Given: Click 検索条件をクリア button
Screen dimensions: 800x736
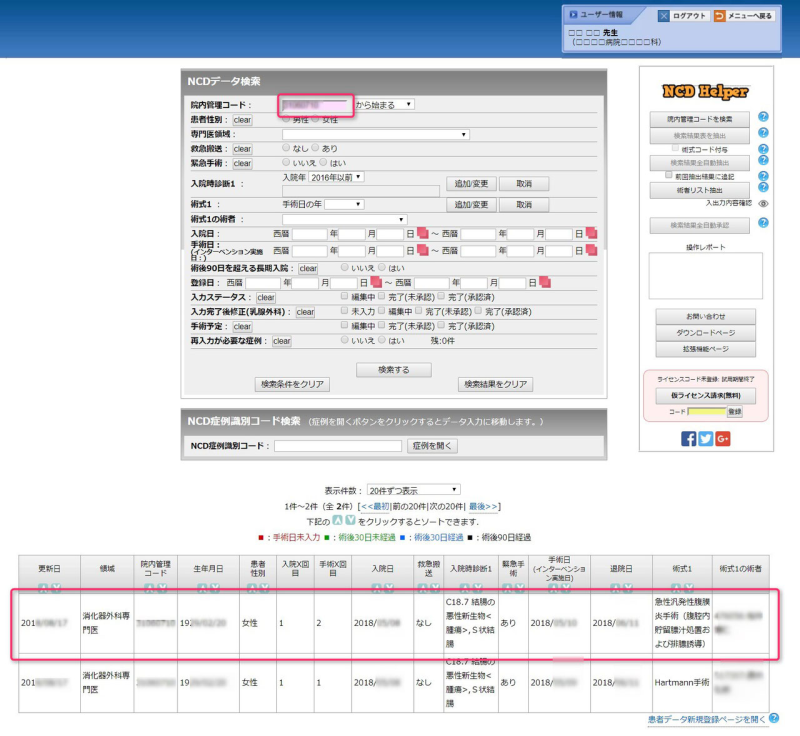Looking at the screenshot, I should [292, 384].
